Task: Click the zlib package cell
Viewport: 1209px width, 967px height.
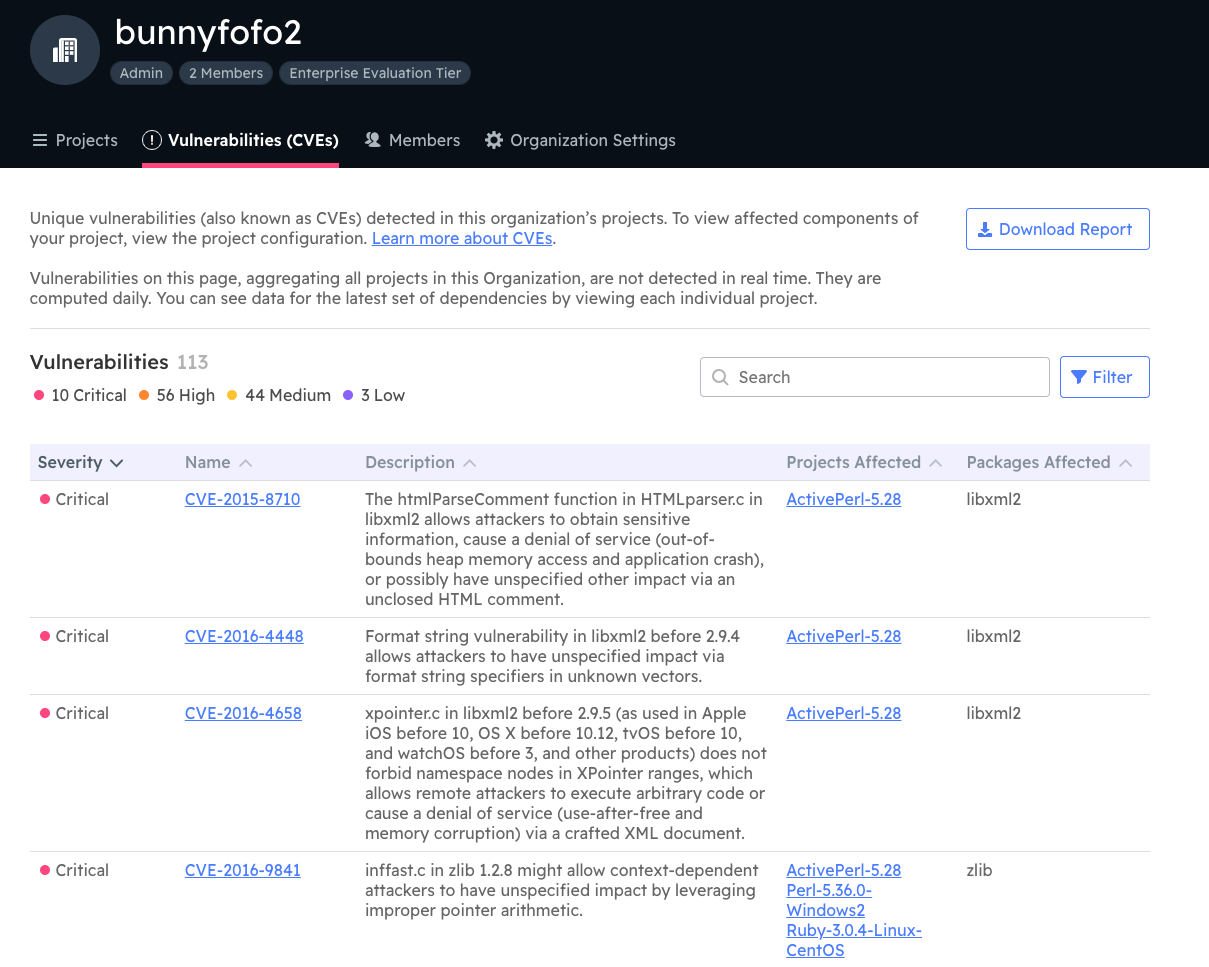Action: pyautogui.click(x=979, y=870)
